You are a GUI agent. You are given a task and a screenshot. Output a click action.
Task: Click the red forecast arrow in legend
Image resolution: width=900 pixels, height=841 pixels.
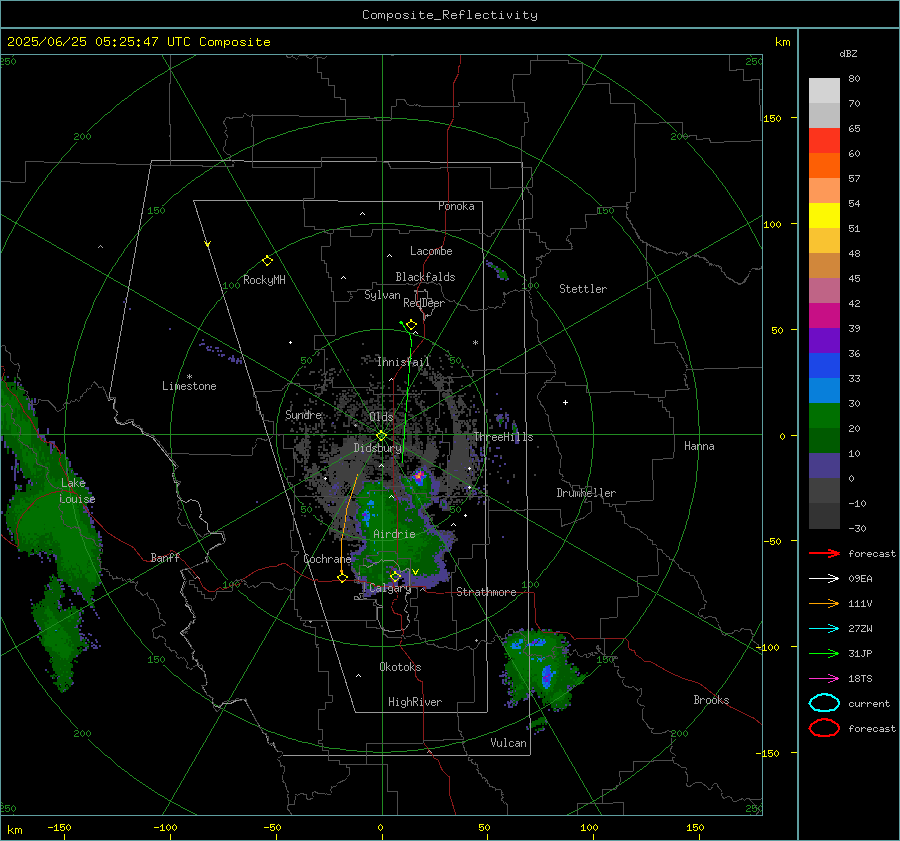pyautogui.click(x=824, y=553)
